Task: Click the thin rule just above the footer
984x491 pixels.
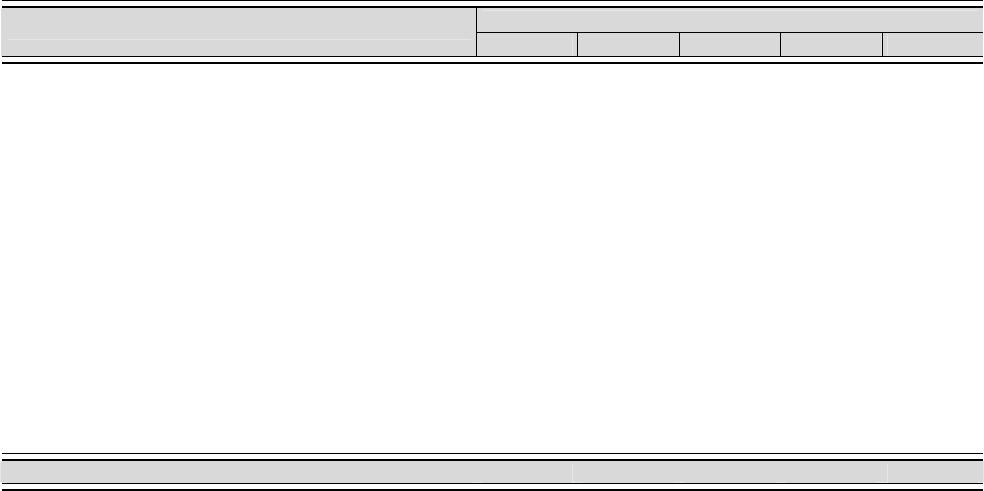Action: [492, 453]
